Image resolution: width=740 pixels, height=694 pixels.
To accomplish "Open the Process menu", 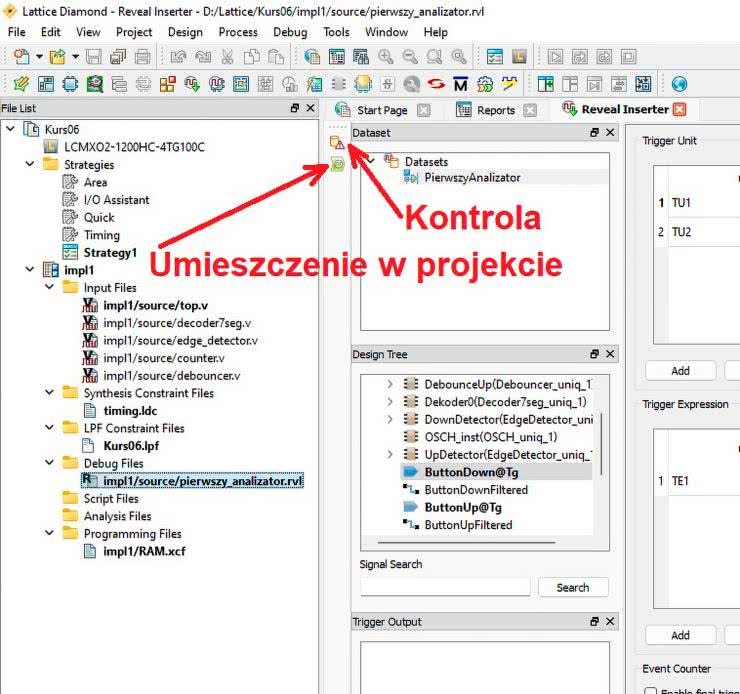I will coord(238,32).
